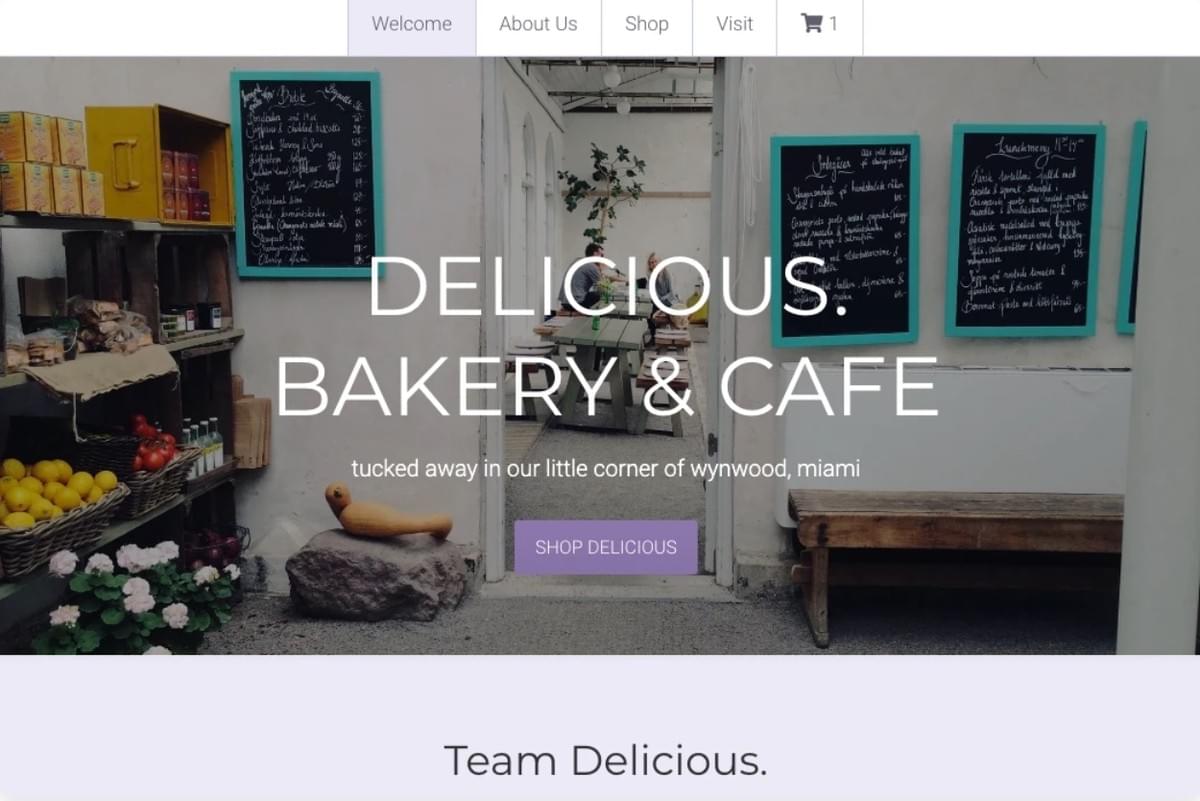1200x801 pixels.
Task: Open the shopping cart icon
Action: click(811, 24)
